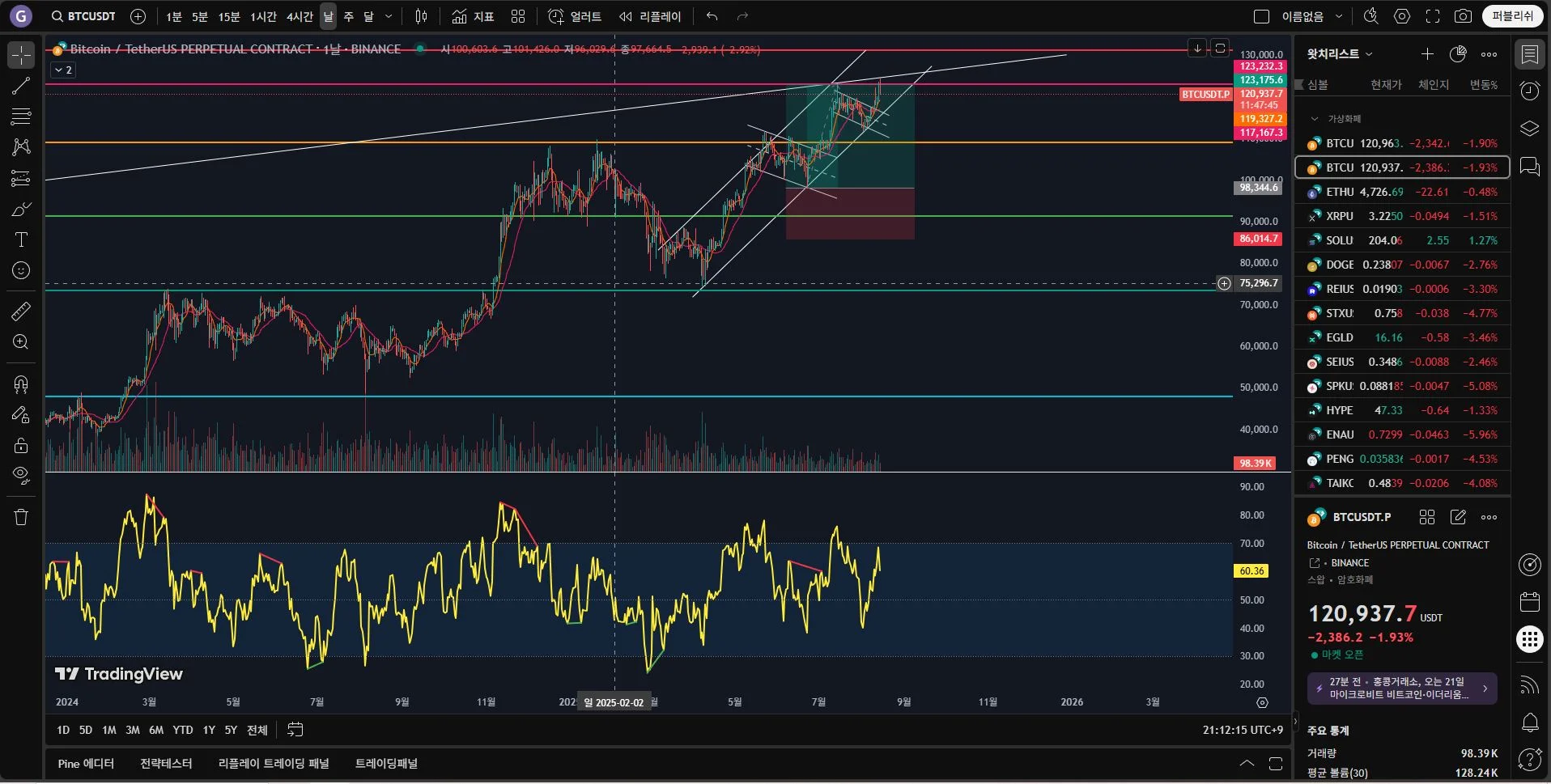Switch the interval to 4시간
The width and height of the screenshot is (1551, 784).
click(x=300, y=16)
